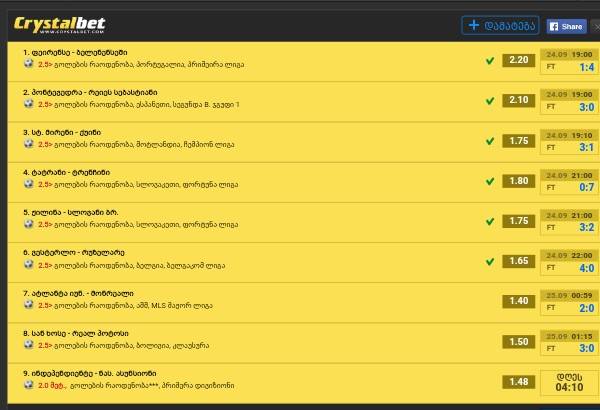Click the 25.09 01:15 date label
Image resolution: width=600 pixels, height=410 pixels.
pos(569,336)
